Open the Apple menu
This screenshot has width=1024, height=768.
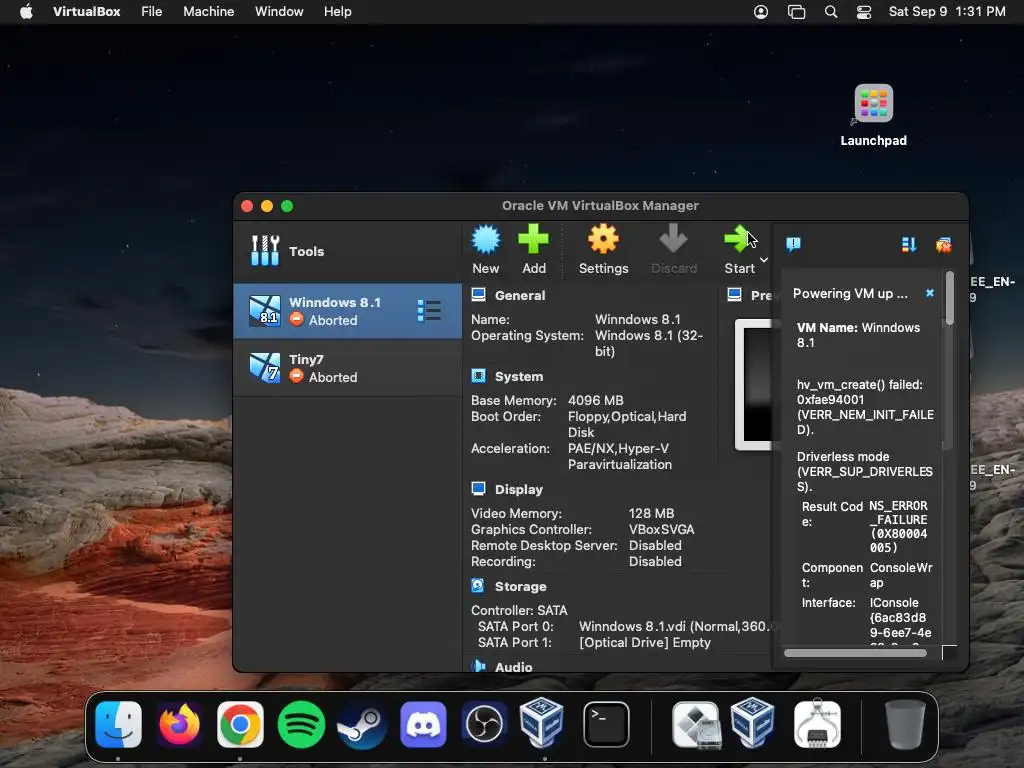26,12
